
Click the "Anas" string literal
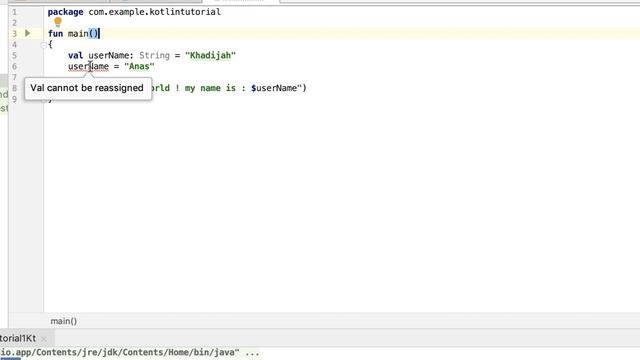click(139, 66)
